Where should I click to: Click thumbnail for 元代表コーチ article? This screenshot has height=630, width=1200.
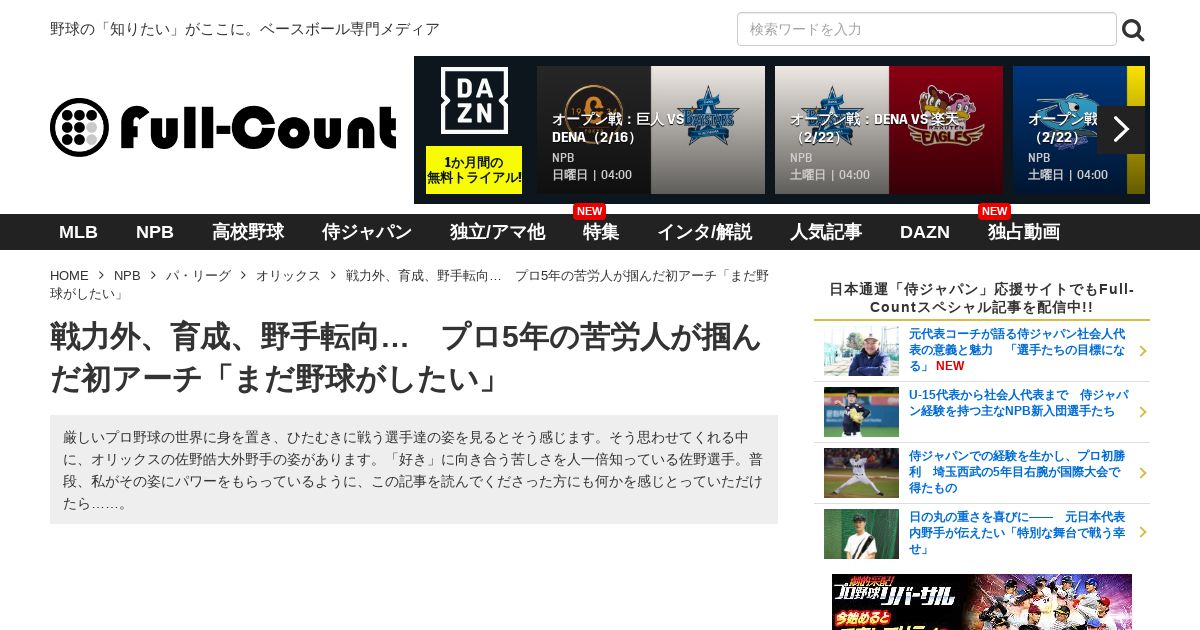coord(861,351)
